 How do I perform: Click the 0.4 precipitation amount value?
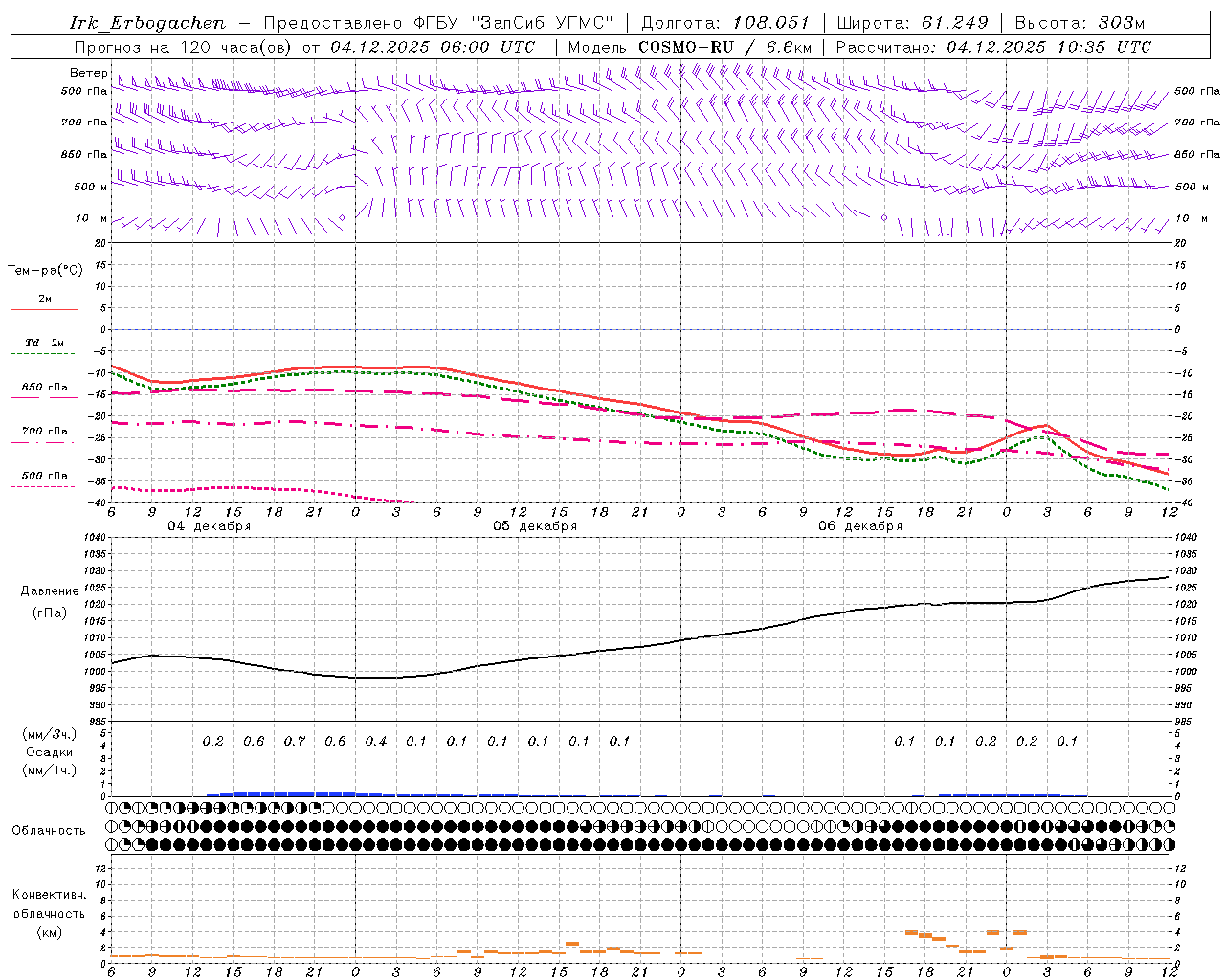pyautogui.click(x=376, y=742)
